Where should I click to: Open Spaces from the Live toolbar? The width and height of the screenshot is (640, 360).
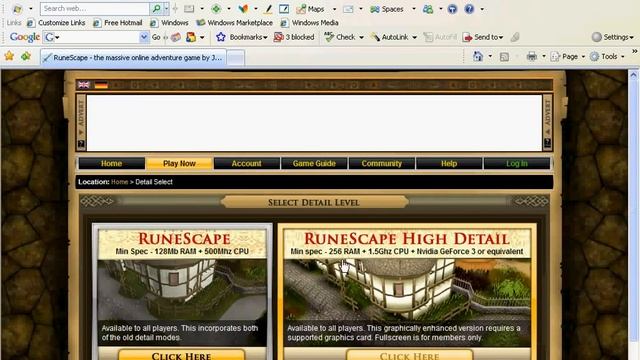[x=387, y=9]
